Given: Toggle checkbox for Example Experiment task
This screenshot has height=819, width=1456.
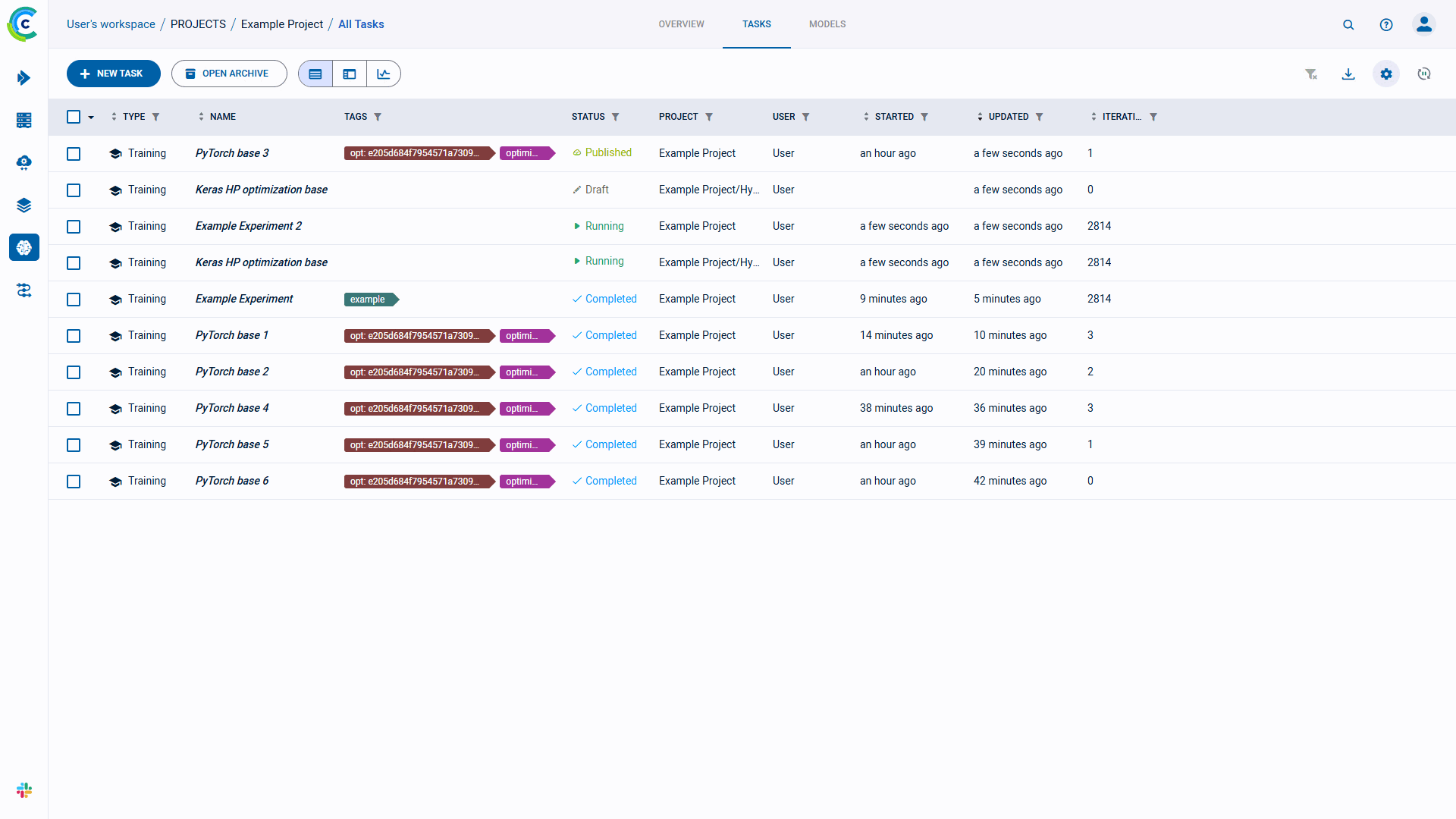Looking at the screenshot, I should 74,298.
